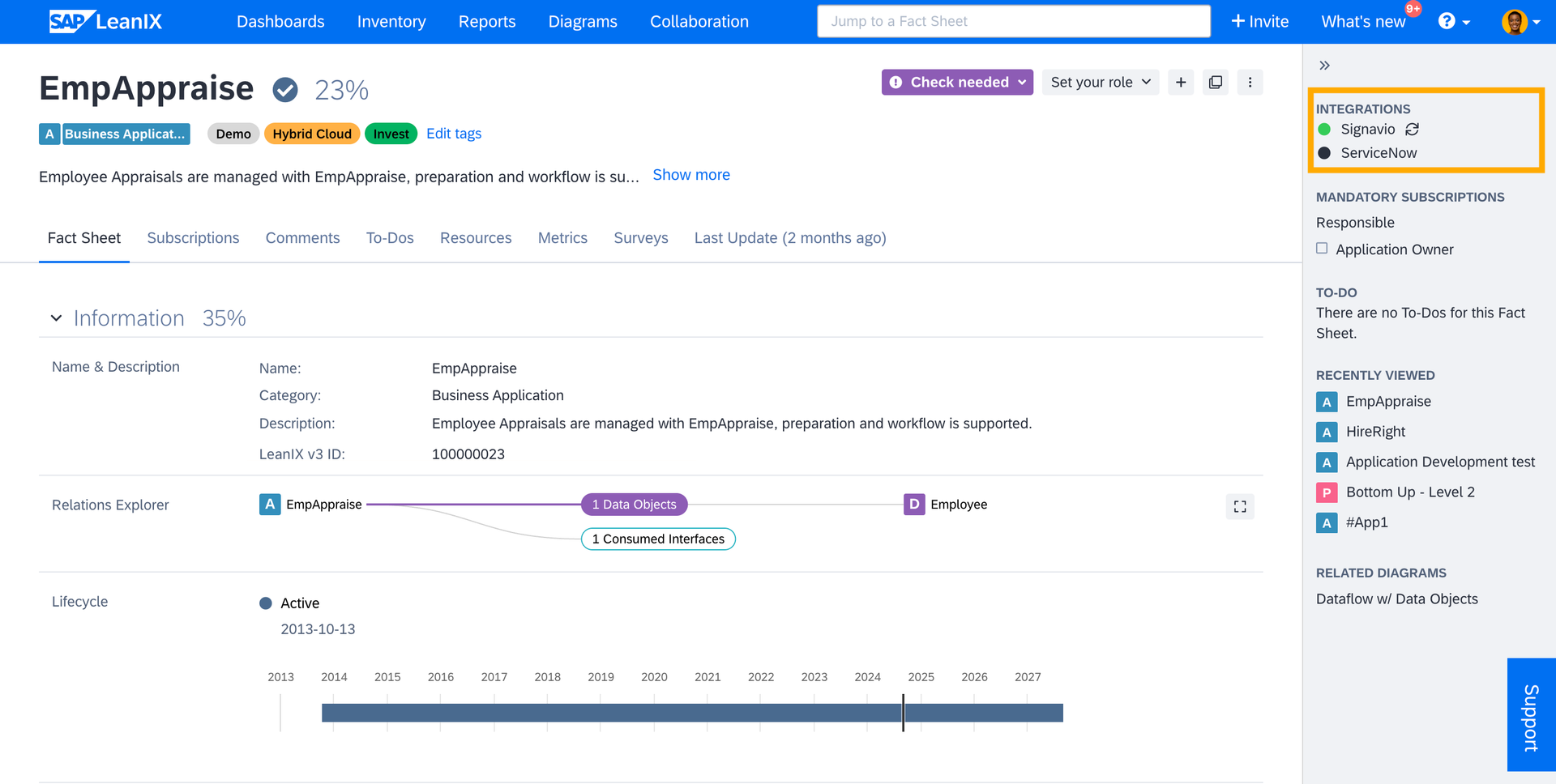Screen dimensions: 1556x784
Task: Click the Hybrid Cloud tag
Action: click(x=312, y=134)
